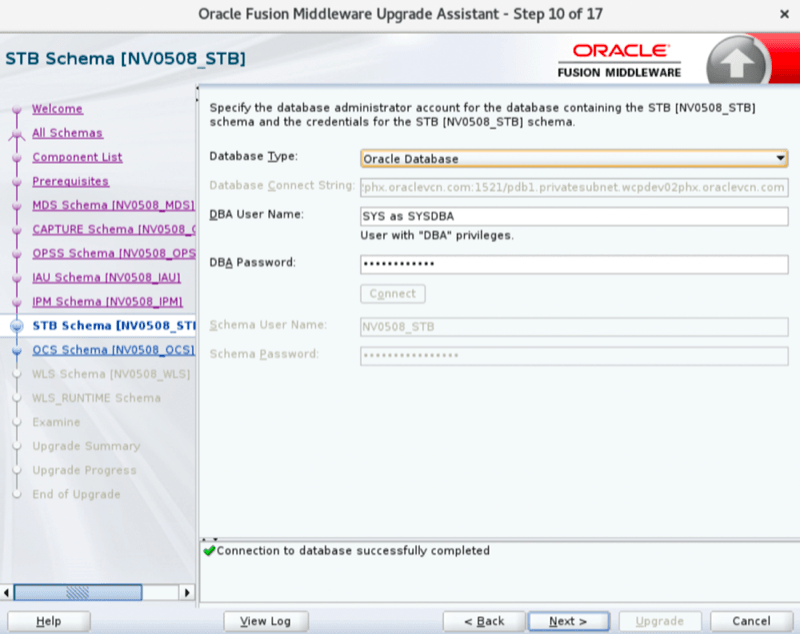Click the Upgrade Progress step
800x634 pixels.
tap(84, 470)
